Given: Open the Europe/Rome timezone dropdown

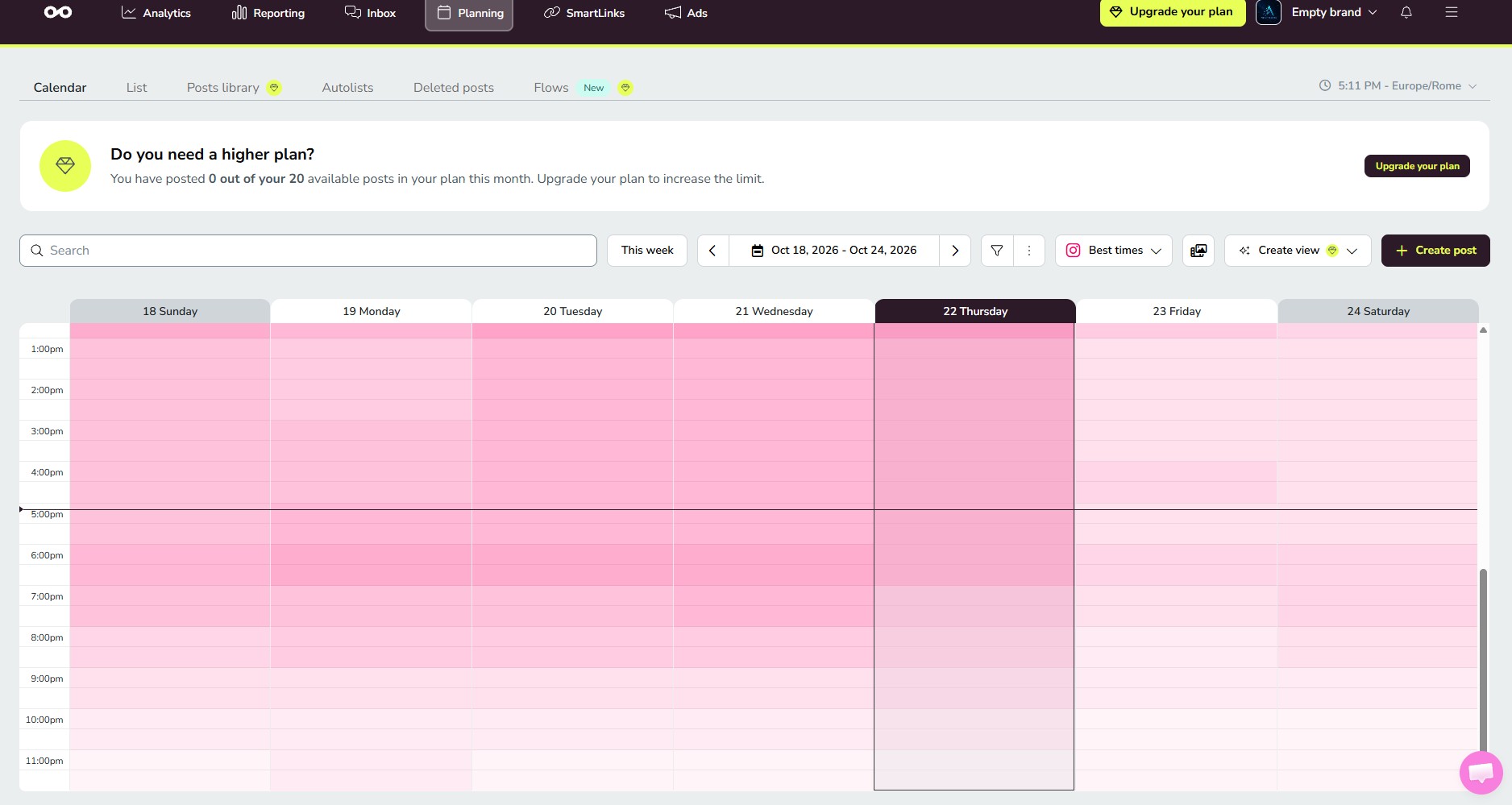Looking at the screenshot, I should coord(1398,85).
